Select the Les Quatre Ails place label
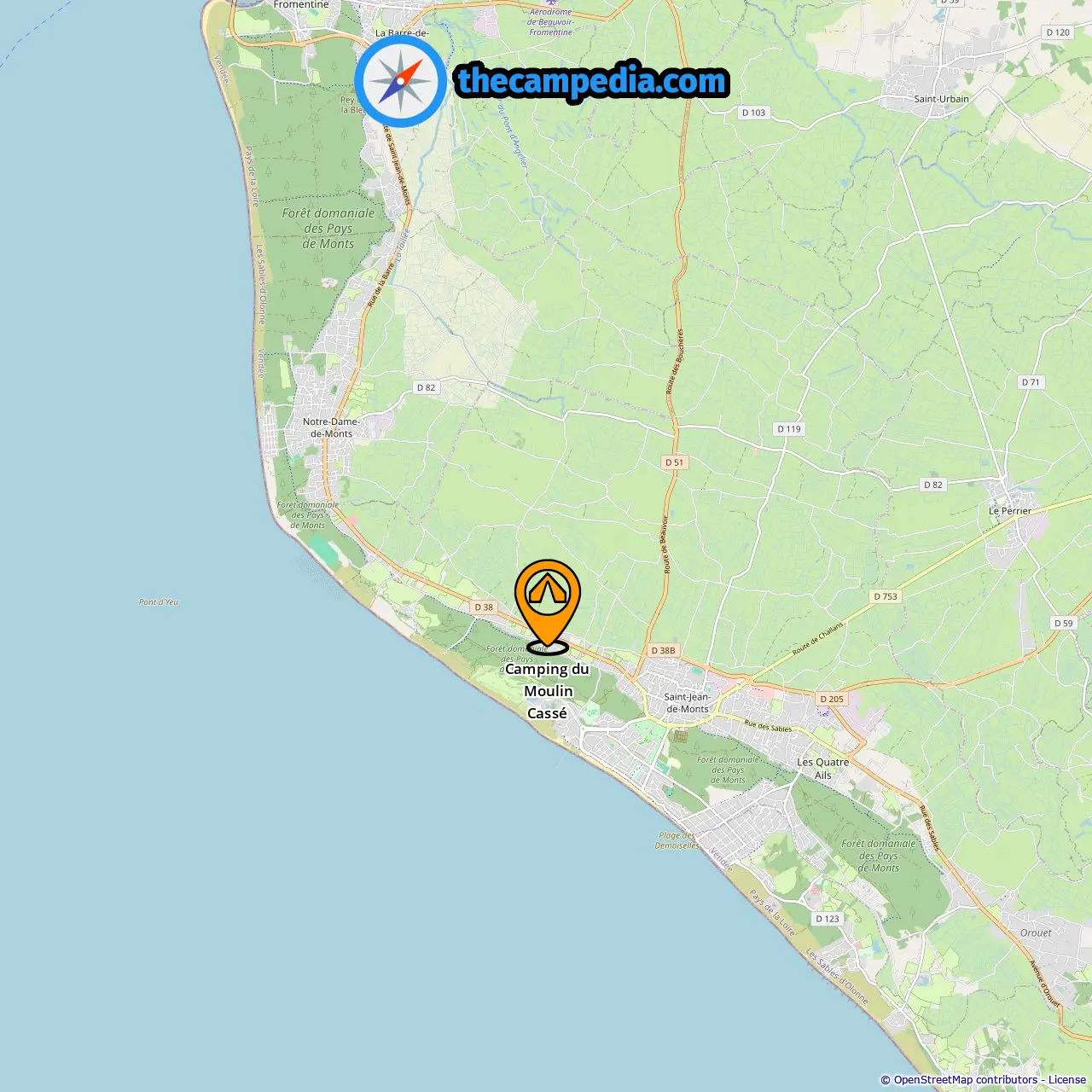Image resolution: width=1092 pixels, height=1092 pixels. [823, 769]
